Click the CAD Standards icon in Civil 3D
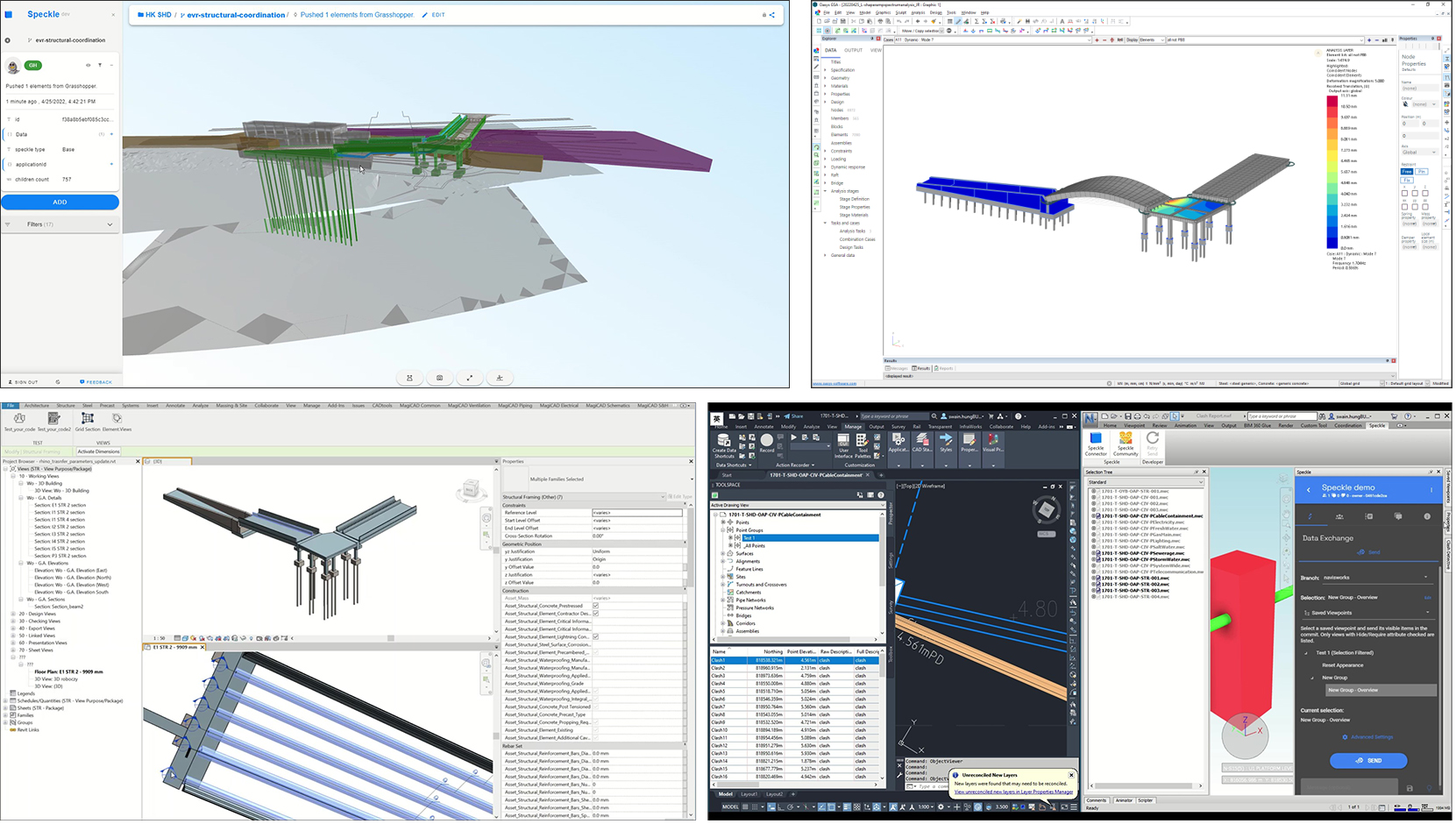The image size is (1456, 824). coord(923,443)
